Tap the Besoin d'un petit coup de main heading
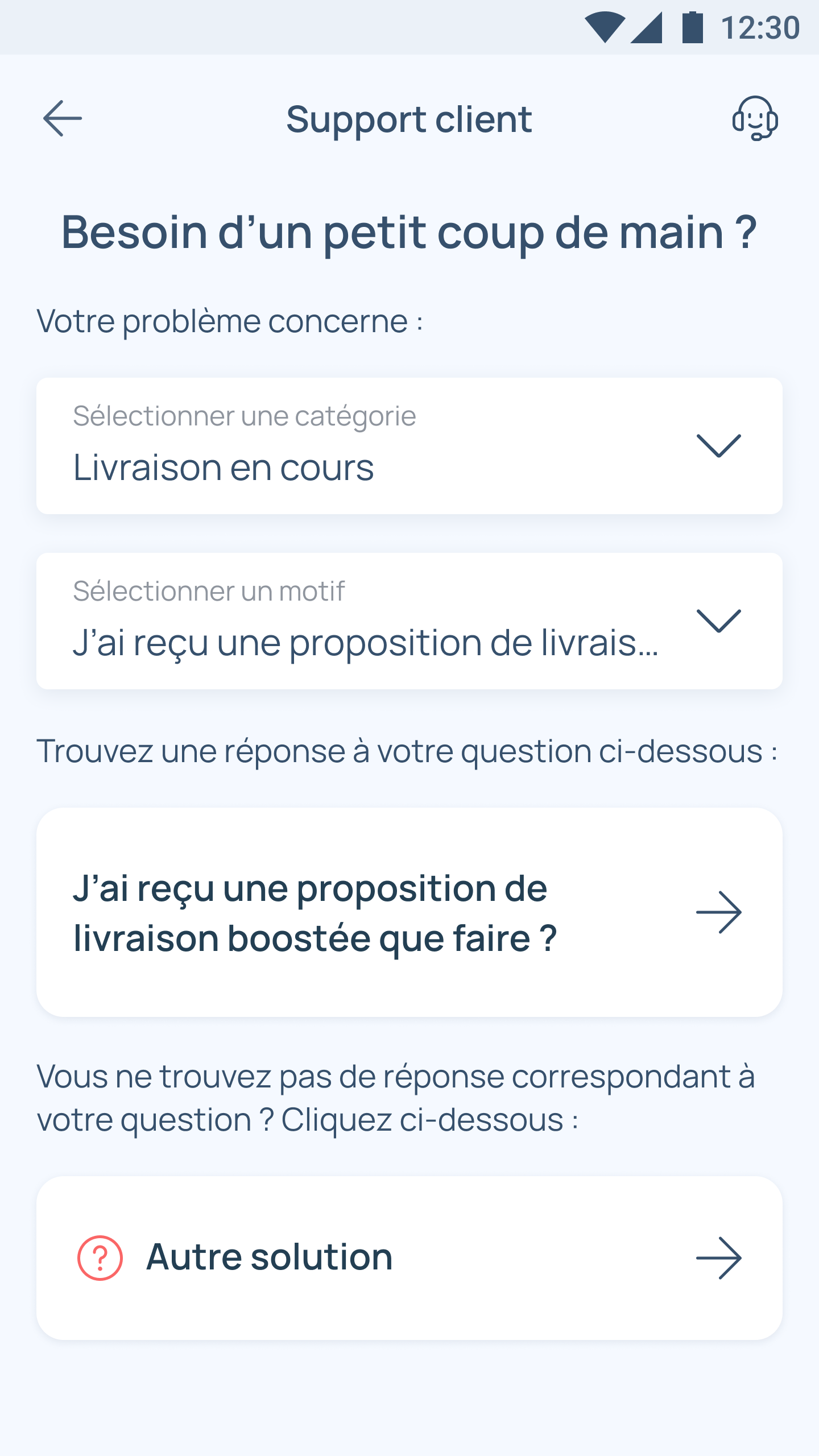 (x=409, y=232)
